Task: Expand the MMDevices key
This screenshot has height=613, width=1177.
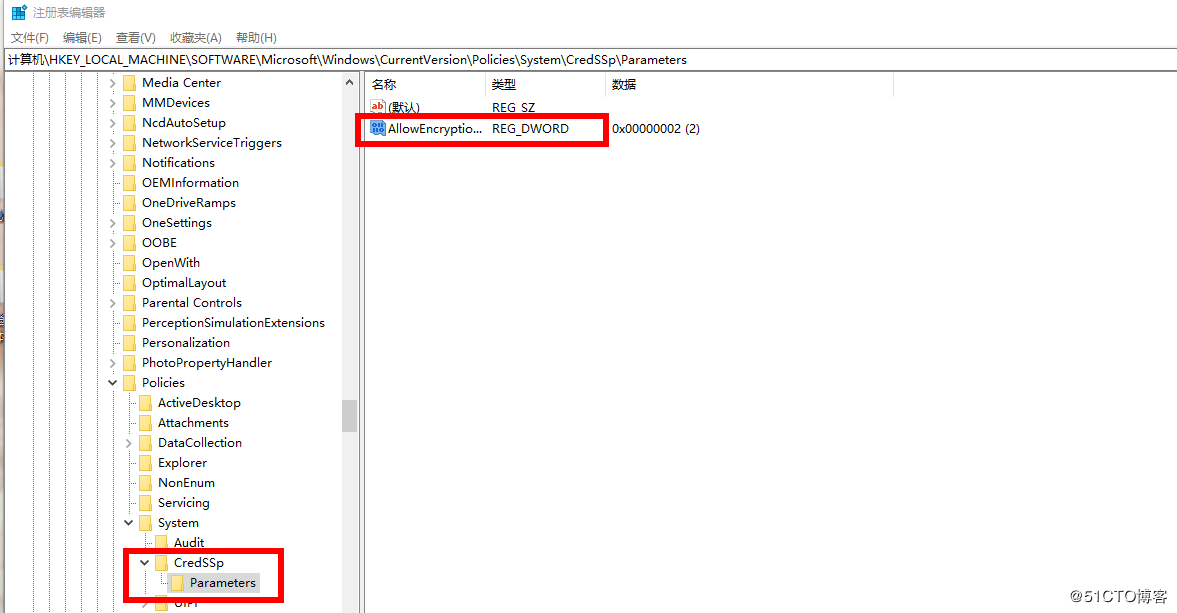Action: click(113, 103)
